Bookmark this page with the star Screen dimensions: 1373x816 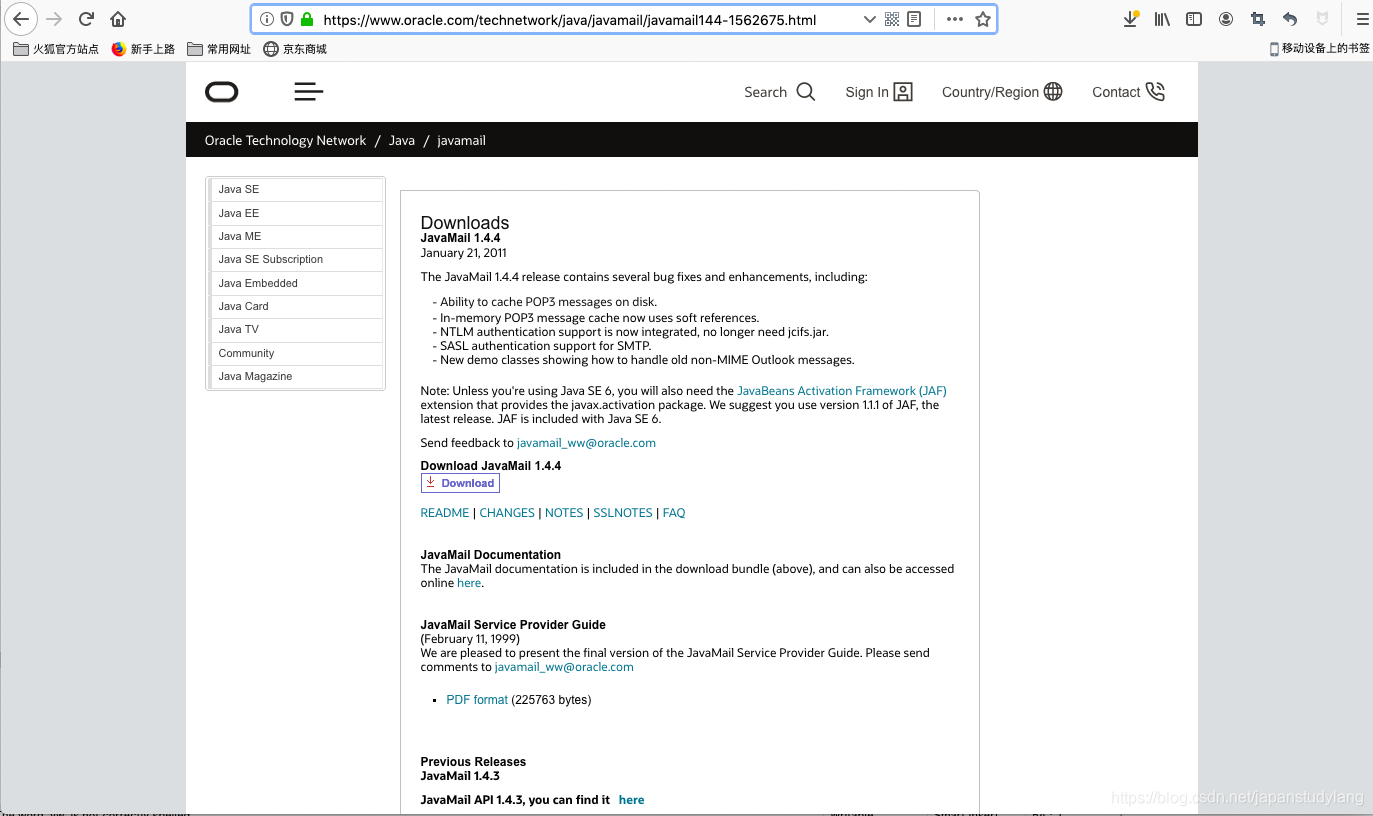point(983,19)
